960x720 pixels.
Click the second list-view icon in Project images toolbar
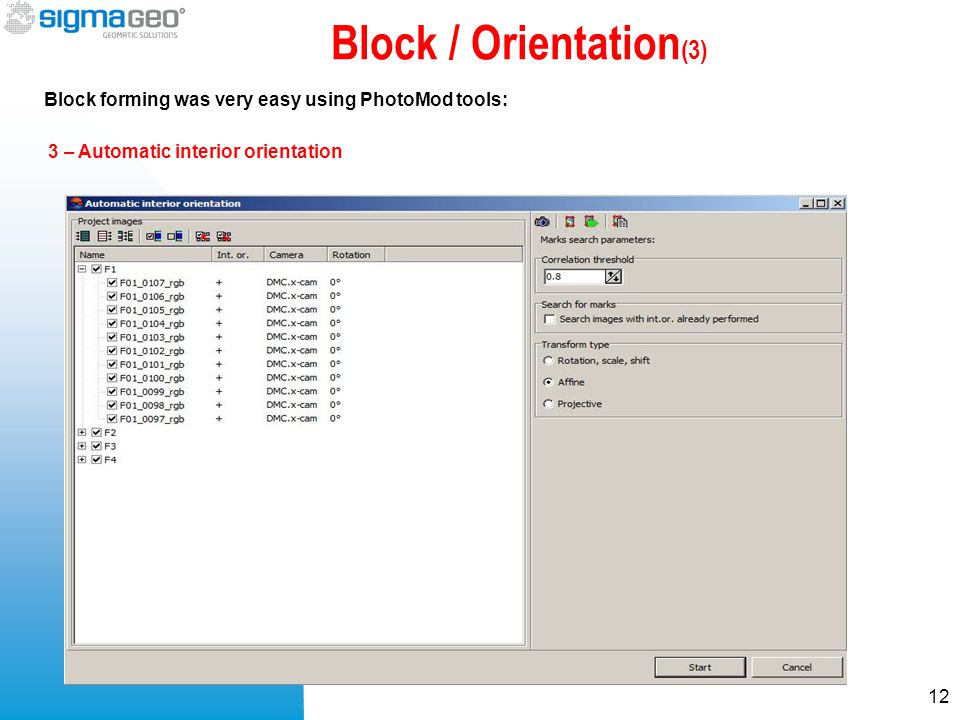[x=105, y=236]
